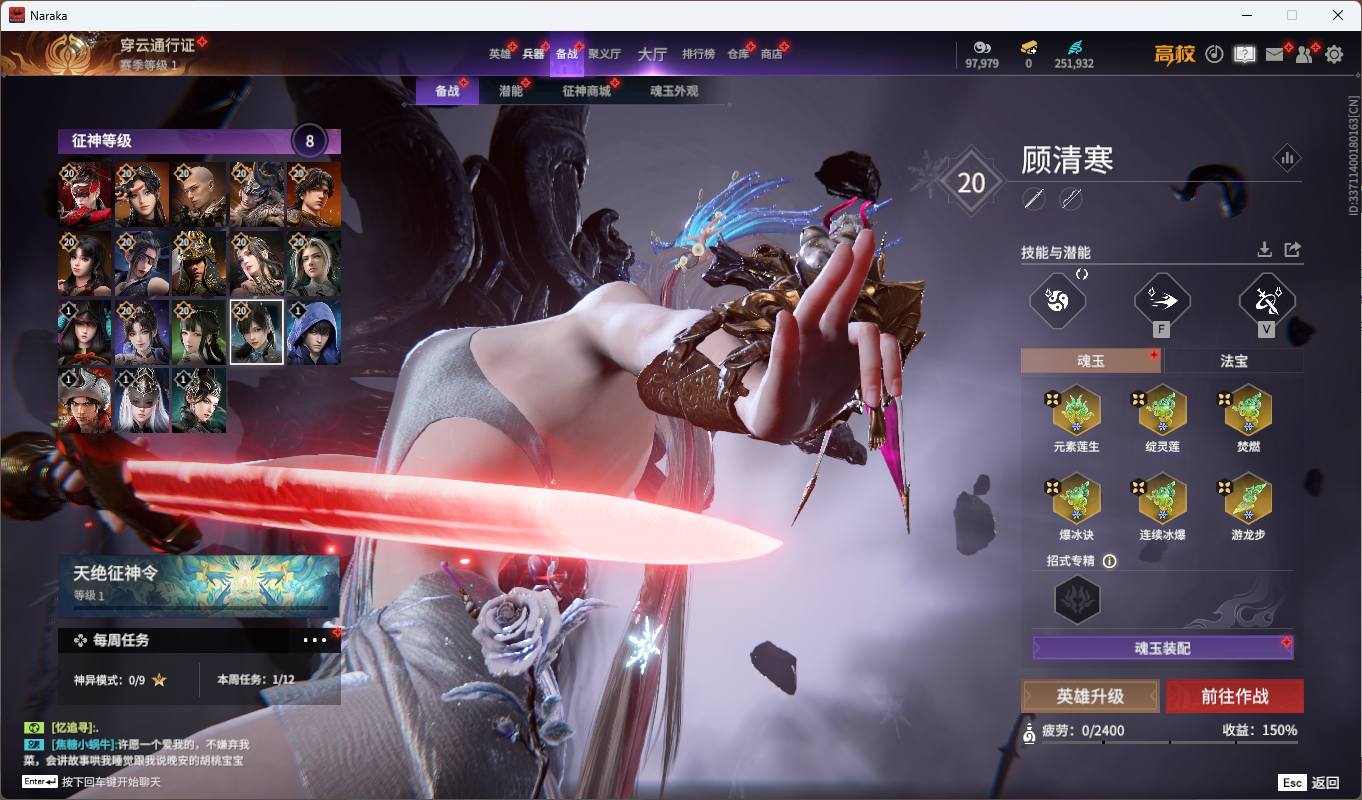The height and width of the screenshot is (800, 1362).
Task: Select the red-masked hero portrait
Action: pos(85,195)
